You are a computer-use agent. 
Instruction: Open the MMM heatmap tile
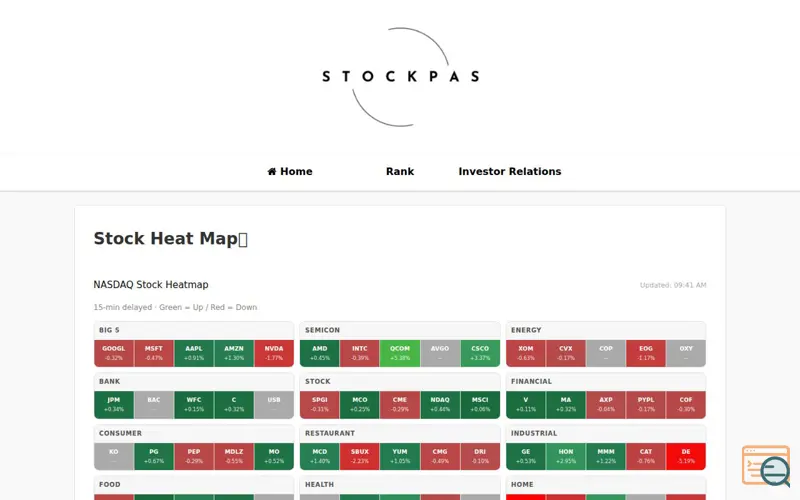(x=606, y=456)
